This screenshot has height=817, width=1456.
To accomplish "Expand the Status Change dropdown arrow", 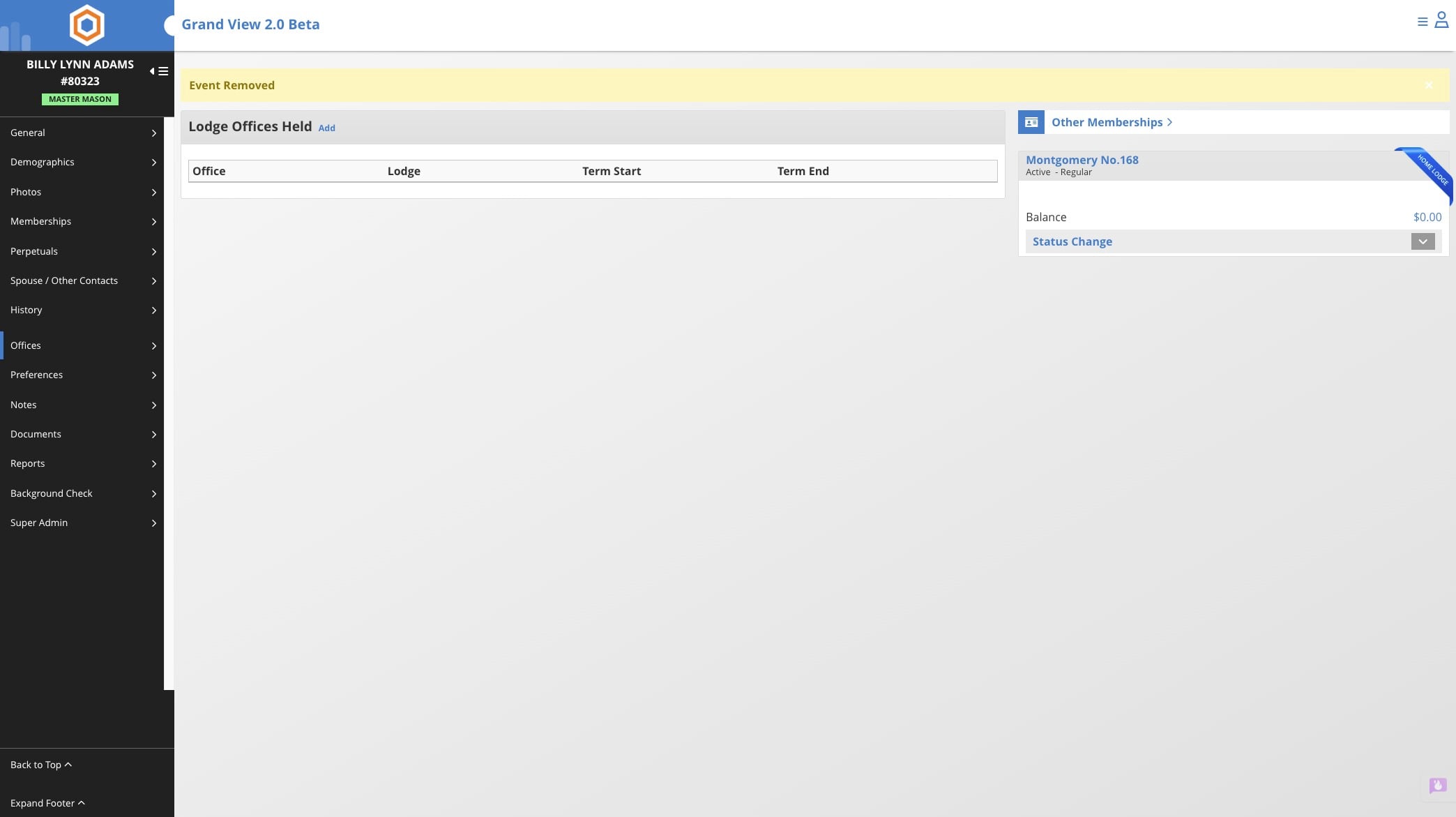I will pos(1423,241).
